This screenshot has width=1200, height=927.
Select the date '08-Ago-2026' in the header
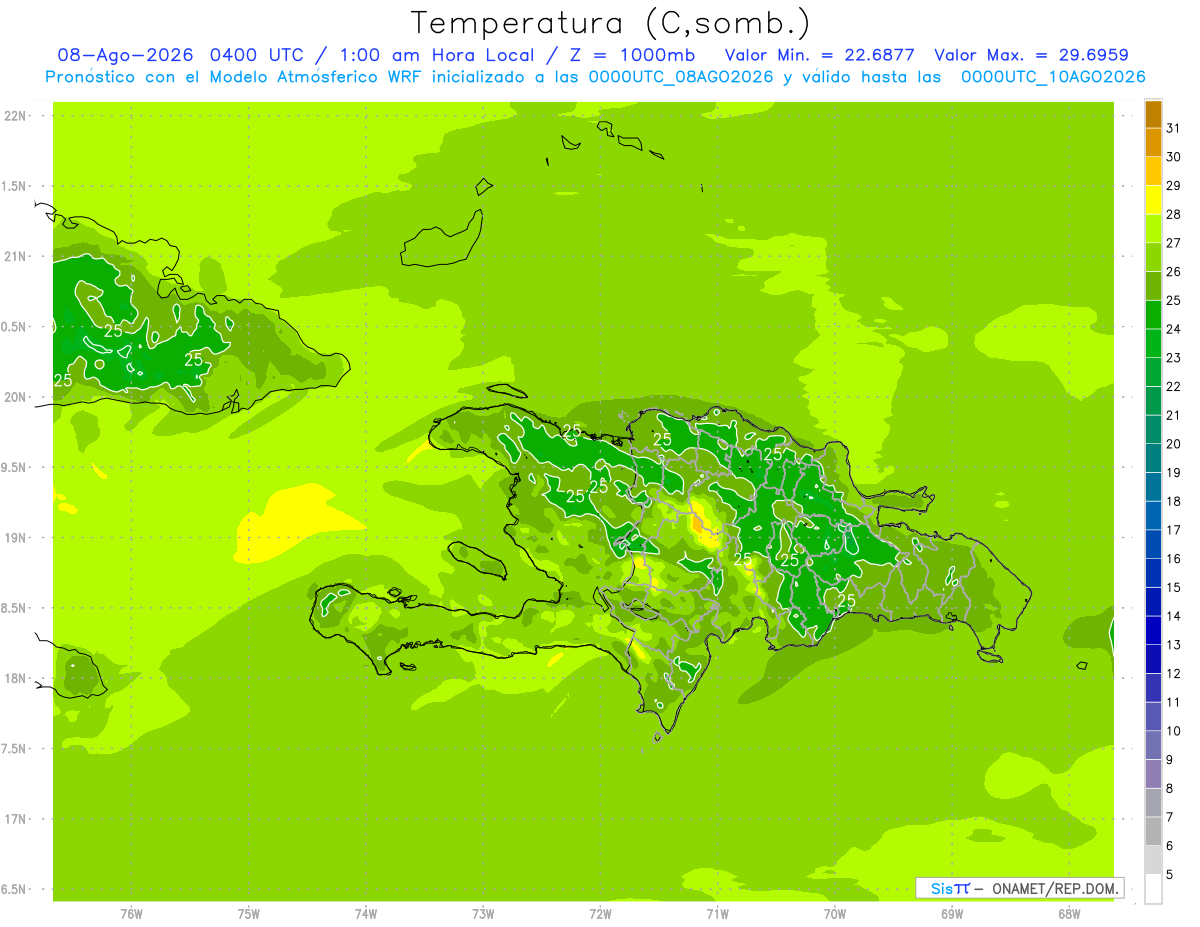[126, 55]
